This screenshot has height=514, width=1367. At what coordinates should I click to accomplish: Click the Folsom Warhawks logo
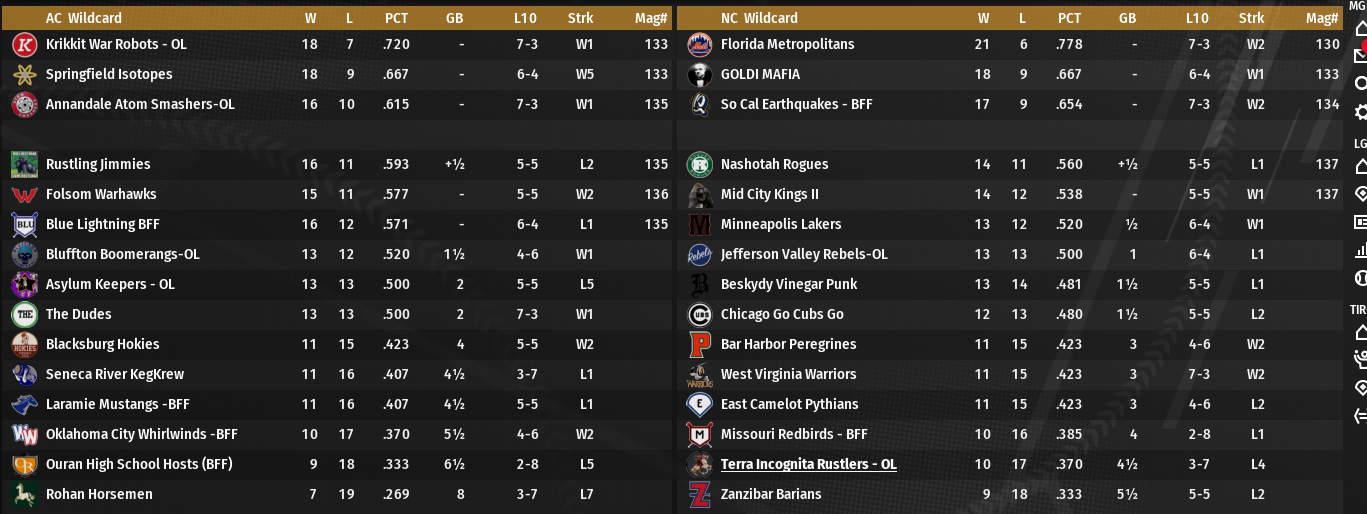[x=24, y=195]
